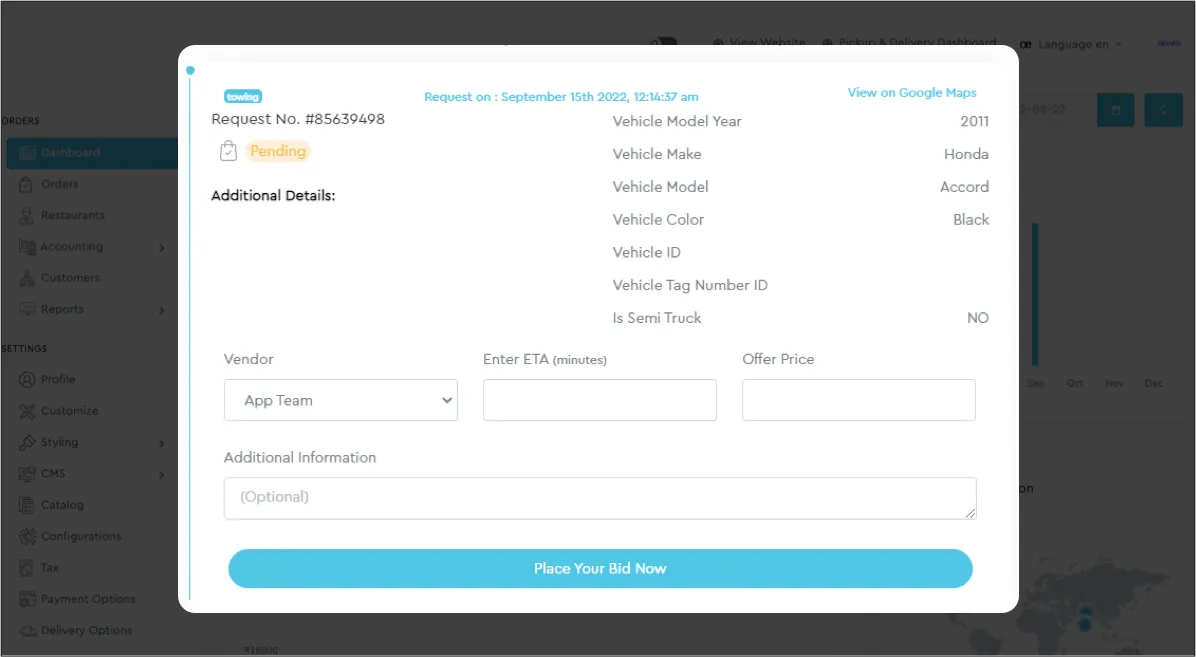Expand the Accounting submenu arrow

pyautogui.click(x=161, y=248)
